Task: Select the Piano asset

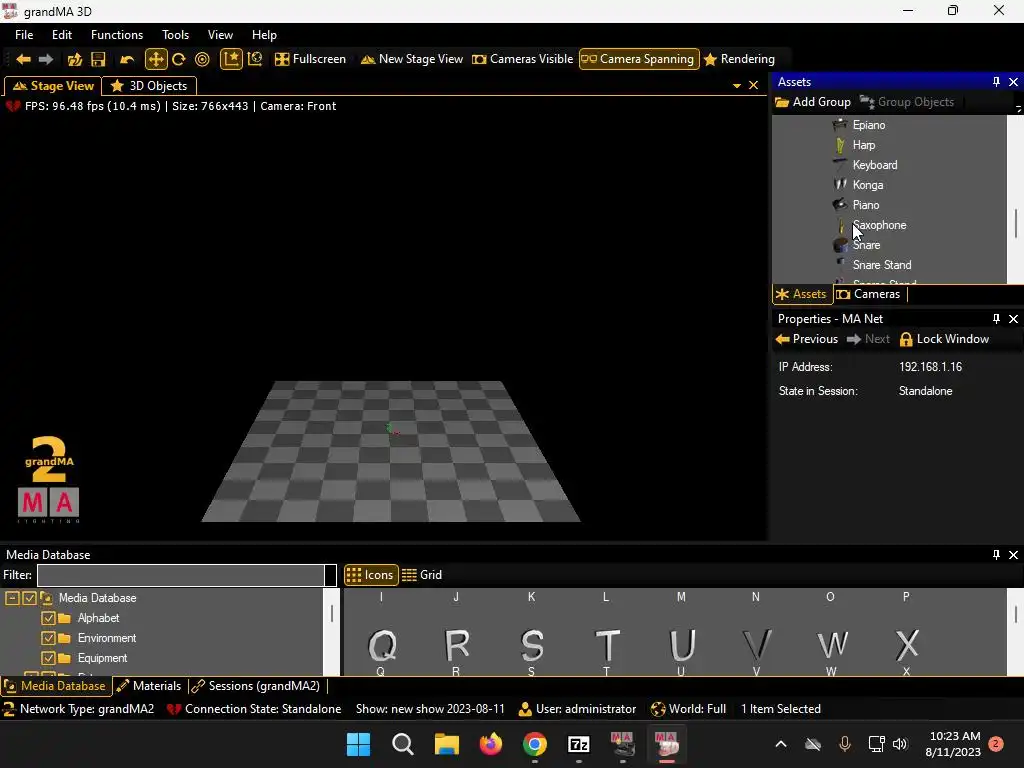Action: click(865, 205)
